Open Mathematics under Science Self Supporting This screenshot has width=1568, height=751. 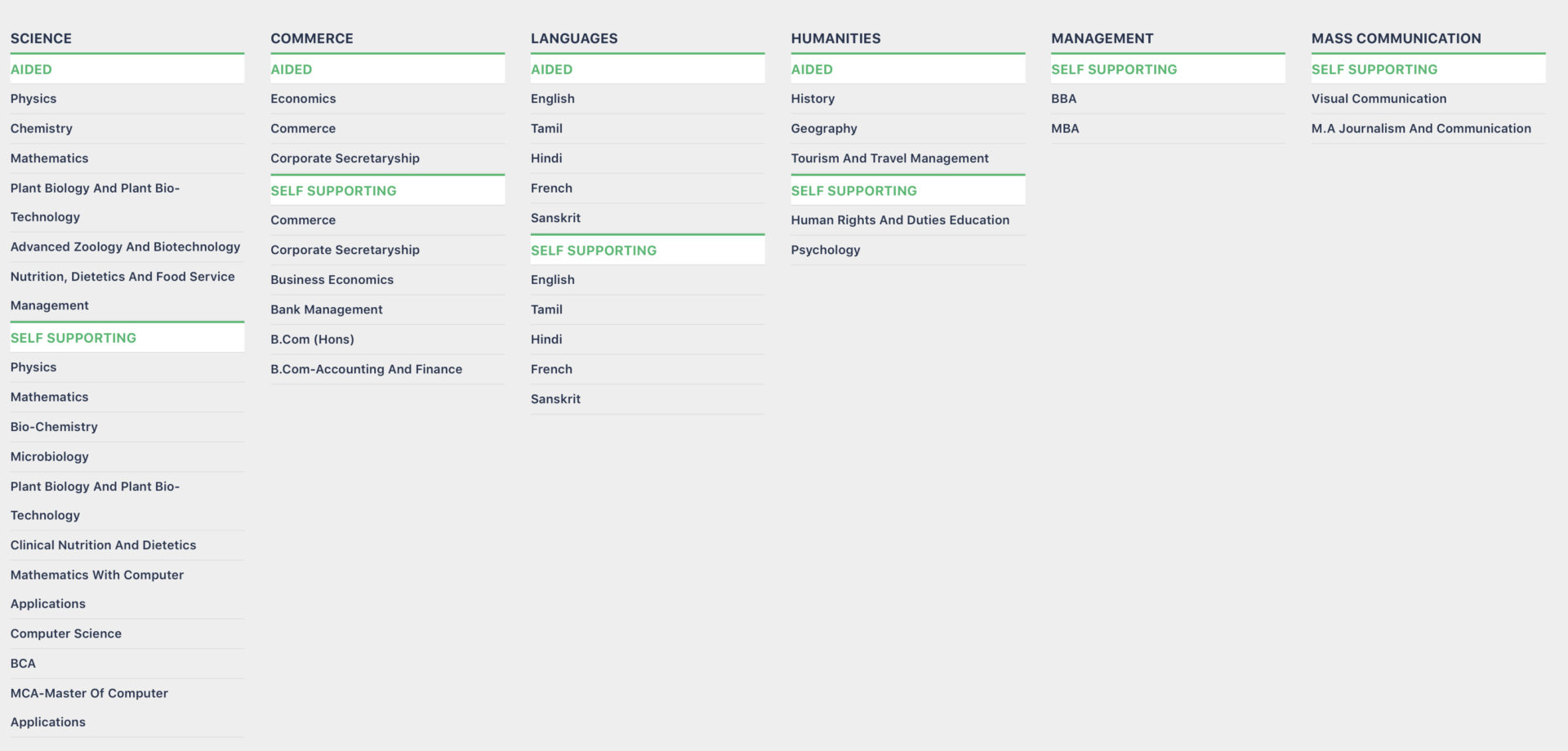[x=49, y=397]
